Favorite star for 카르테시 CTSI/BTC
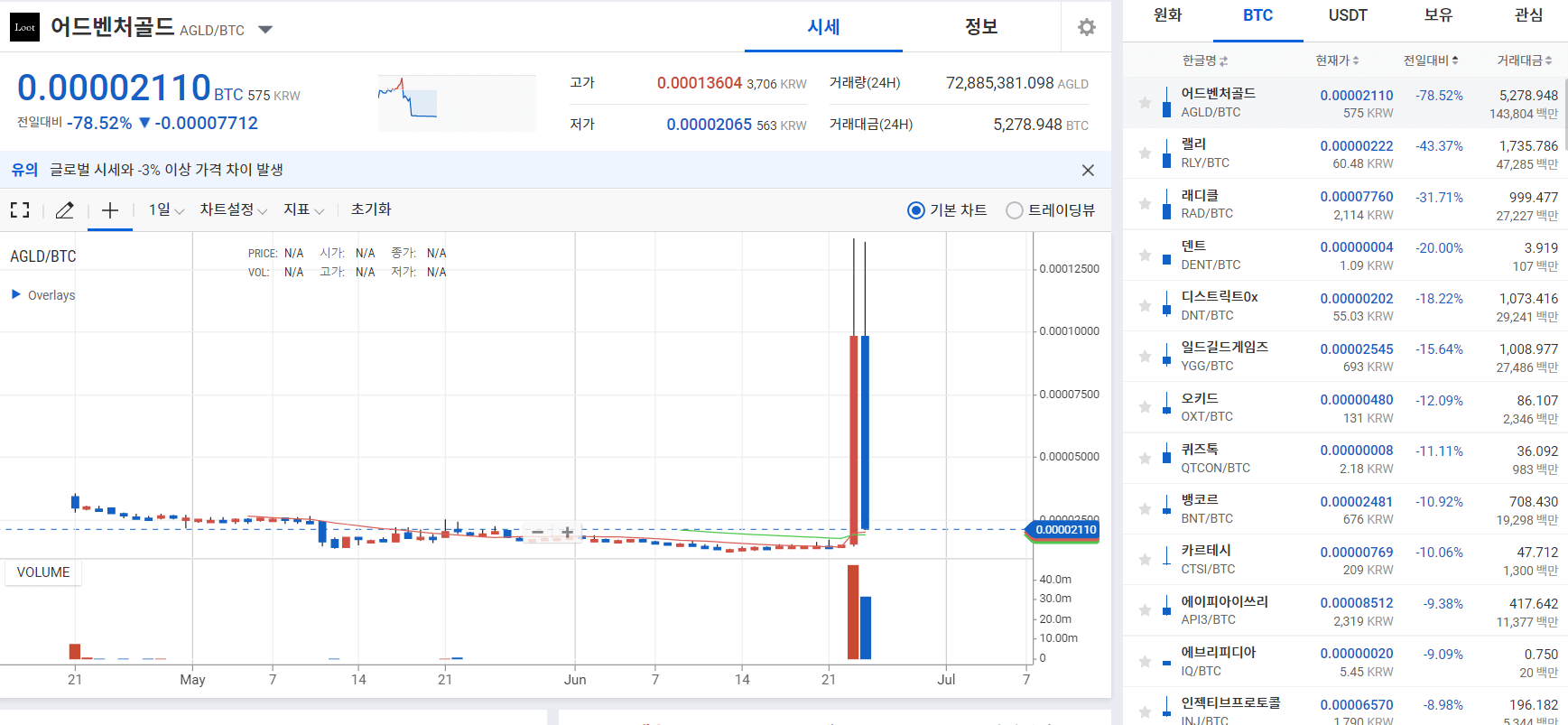The image size is (1568, 725). click(1145, 560)
